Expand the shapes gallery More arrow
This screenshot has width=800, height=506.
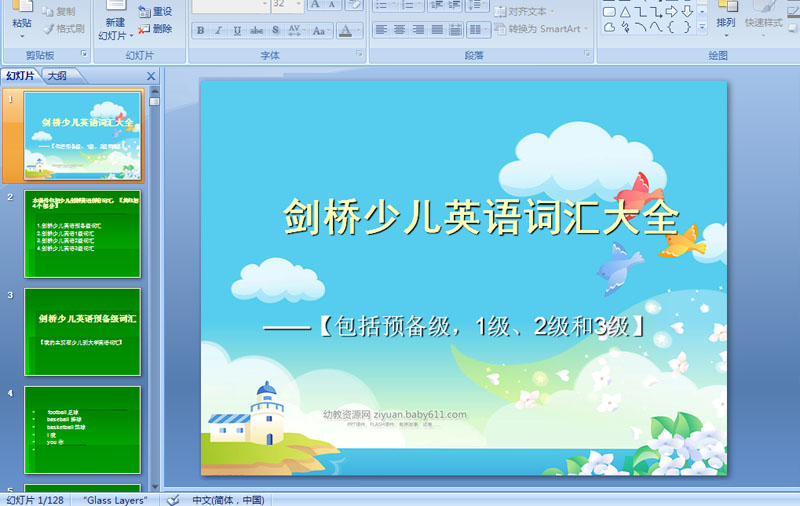(x=702, y=27)
